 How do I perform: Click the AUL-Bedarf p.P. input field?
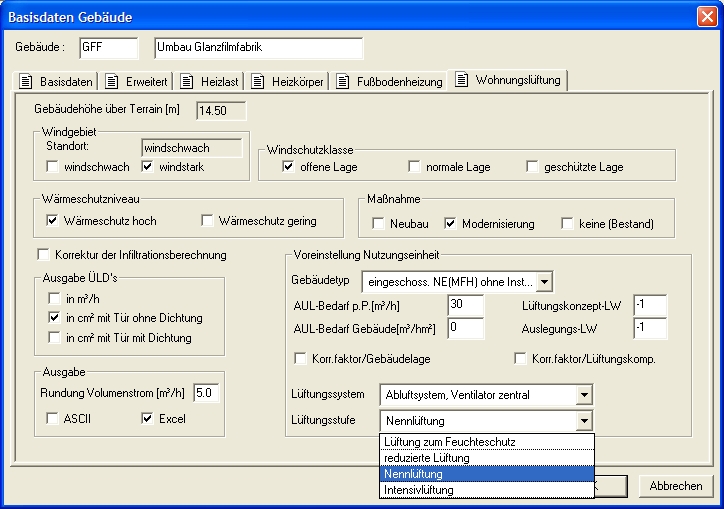(x=466, y=304)
